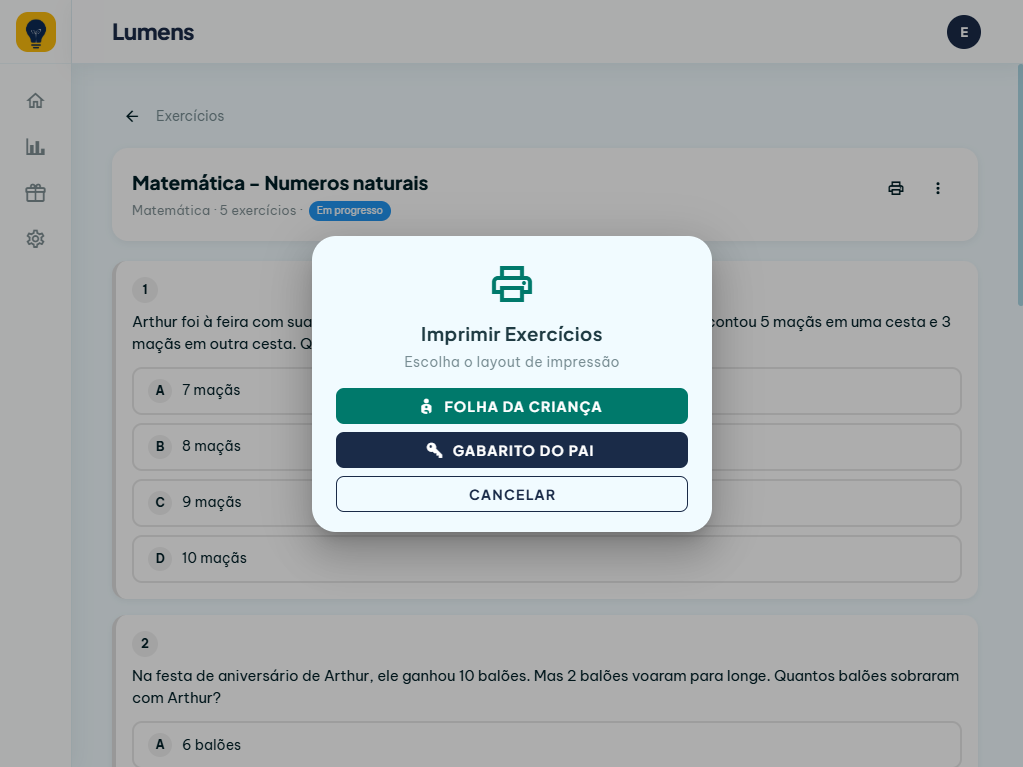Open the home icon in sidebar
Screen dimensions: 1023x767
point(35,100)
